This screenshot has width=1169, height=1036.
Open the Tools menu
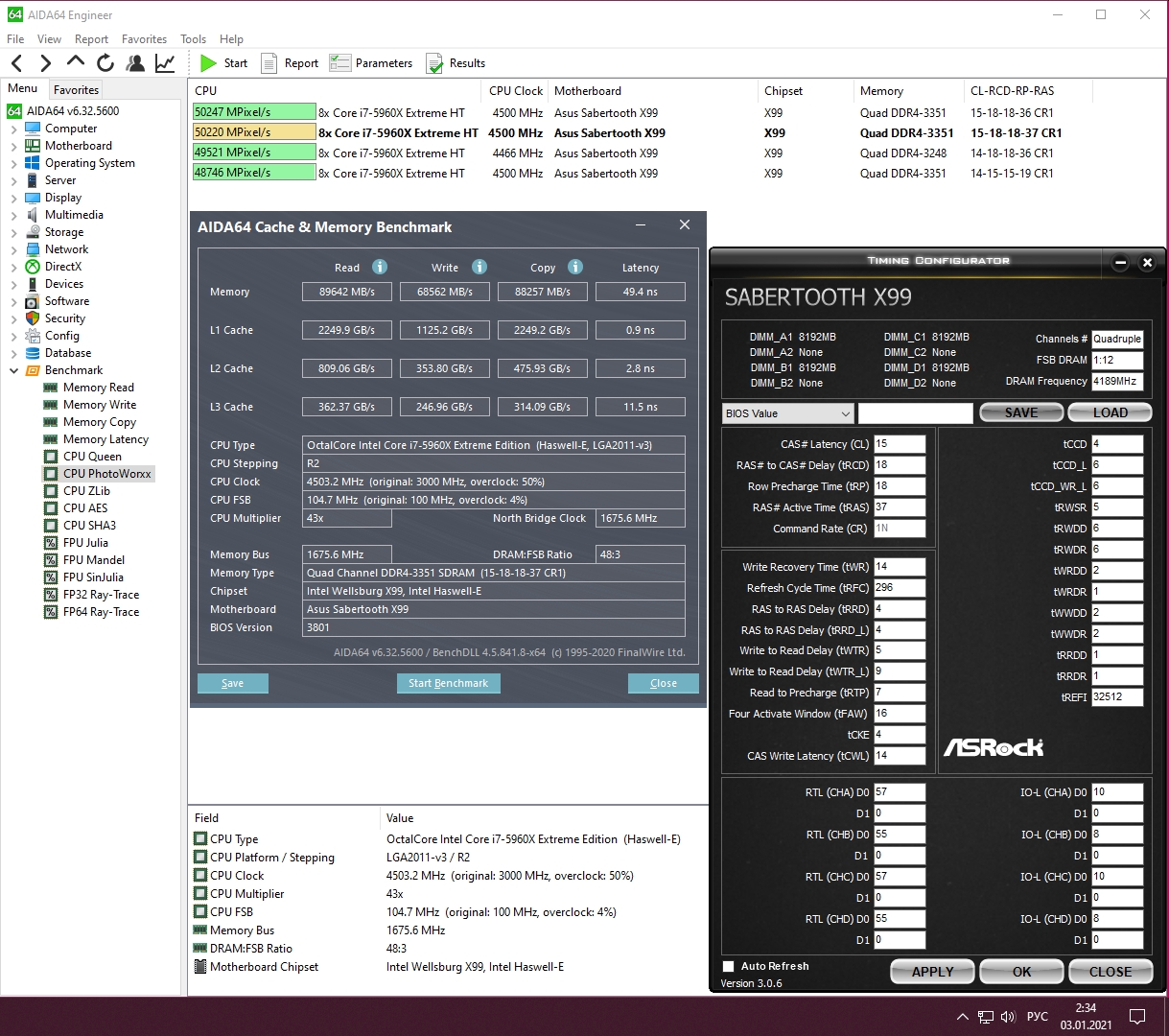point(193,39)
